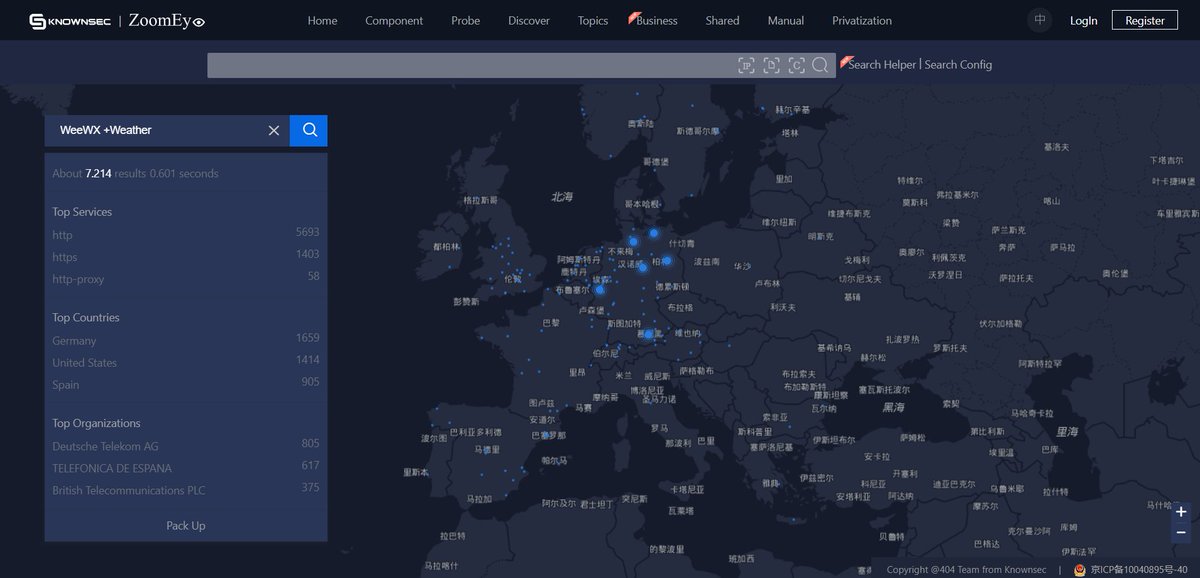Go to the Probe page
Image resolution: width=1200 pixels, height=578 pixels.
click(x=465, y=20)
